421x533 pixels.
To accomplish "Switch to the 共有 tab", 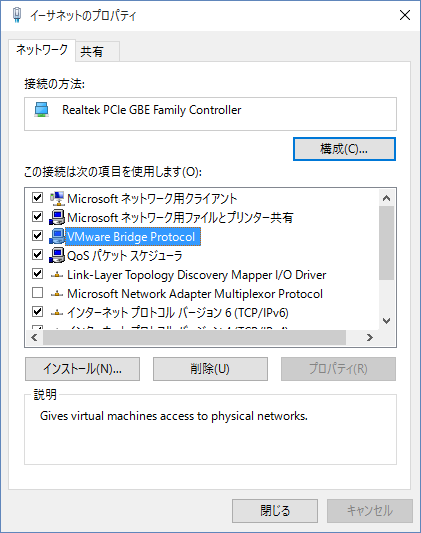I will (97, 51).
